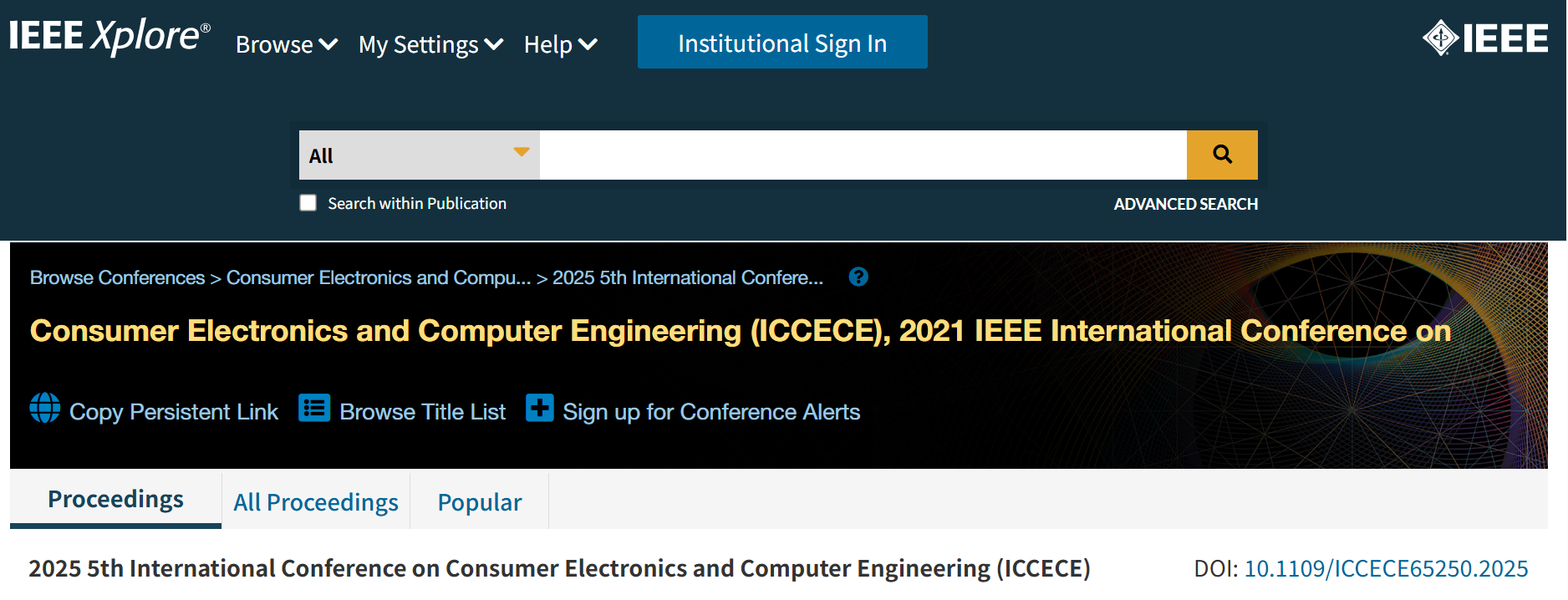The width and height of the screenshot is (1568, 600).
Task: Expand the All search category dropdown
Action: pyautogui.click(x=420, y=155)
